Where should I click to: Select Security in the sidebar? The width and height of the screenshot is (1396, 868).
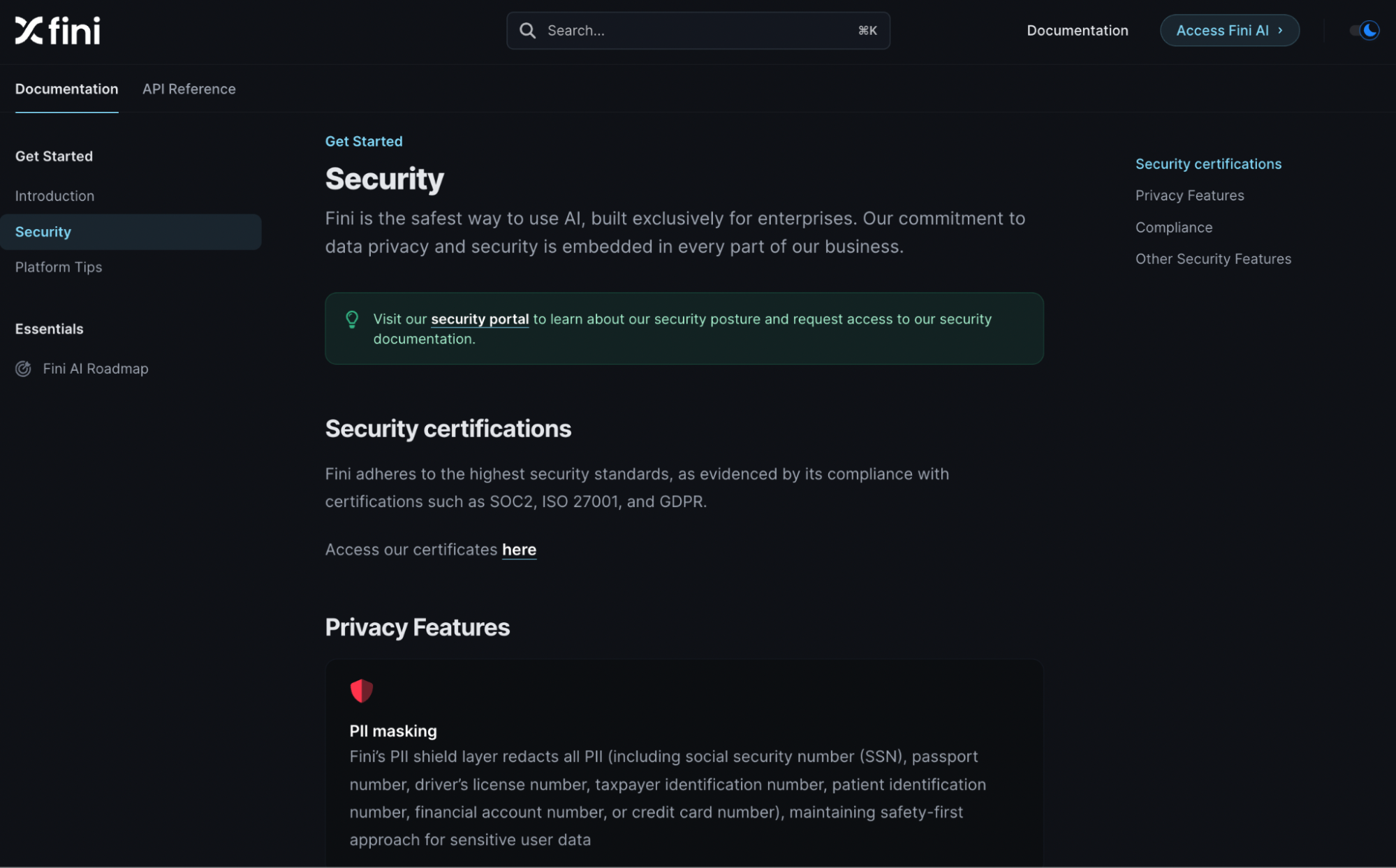(x=131, y=232)
